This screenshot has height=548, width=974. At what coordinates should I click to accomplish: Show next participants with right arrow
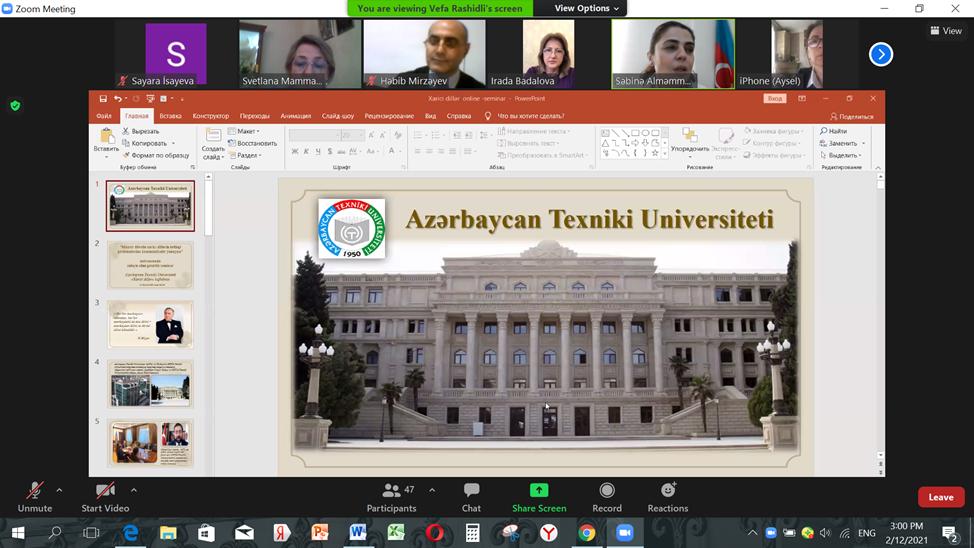(880, 54)
